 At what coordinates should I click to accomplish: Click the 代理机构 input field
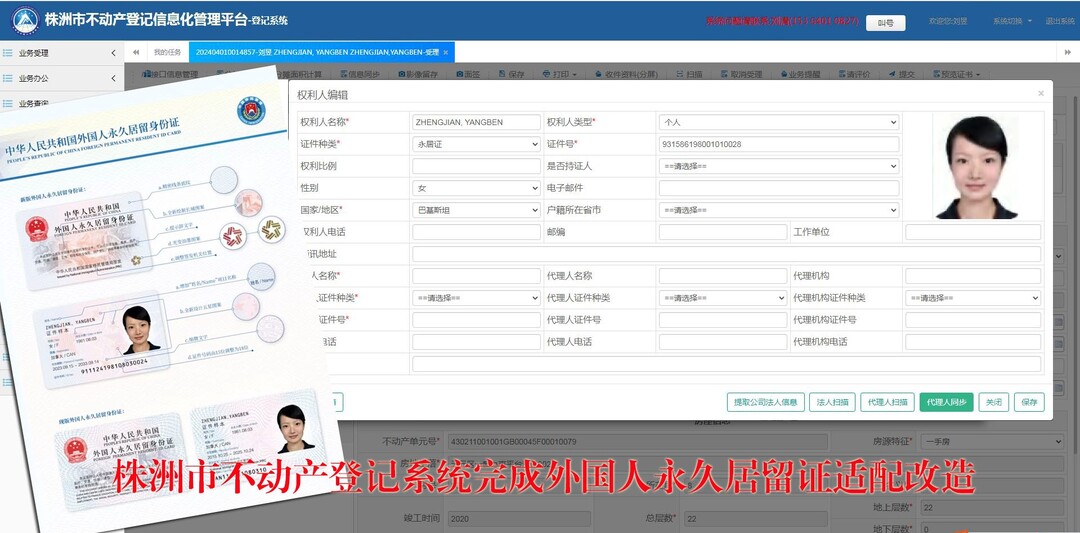click(973, 276)
